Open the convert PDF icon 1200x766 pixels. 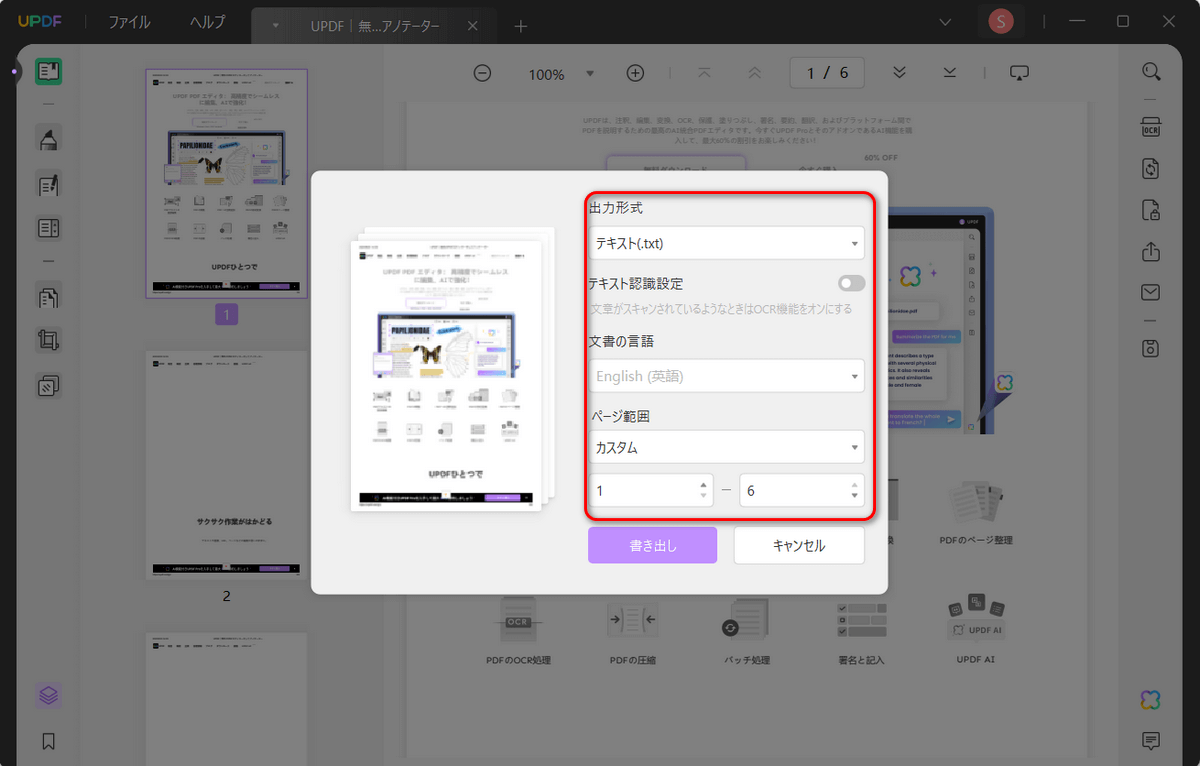coord(1151,169)
